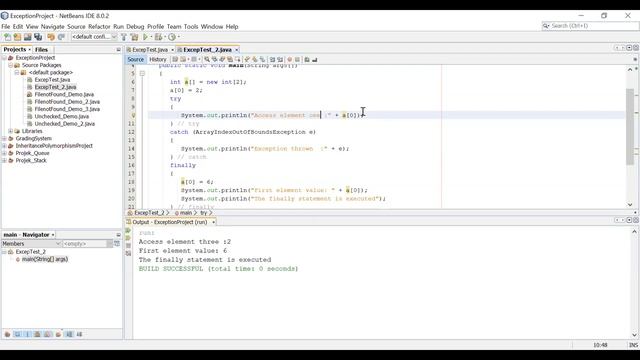Toggle Sort by Source in Navigator
This screenshot has height=360, width=640.
click(x=79, y=334)
